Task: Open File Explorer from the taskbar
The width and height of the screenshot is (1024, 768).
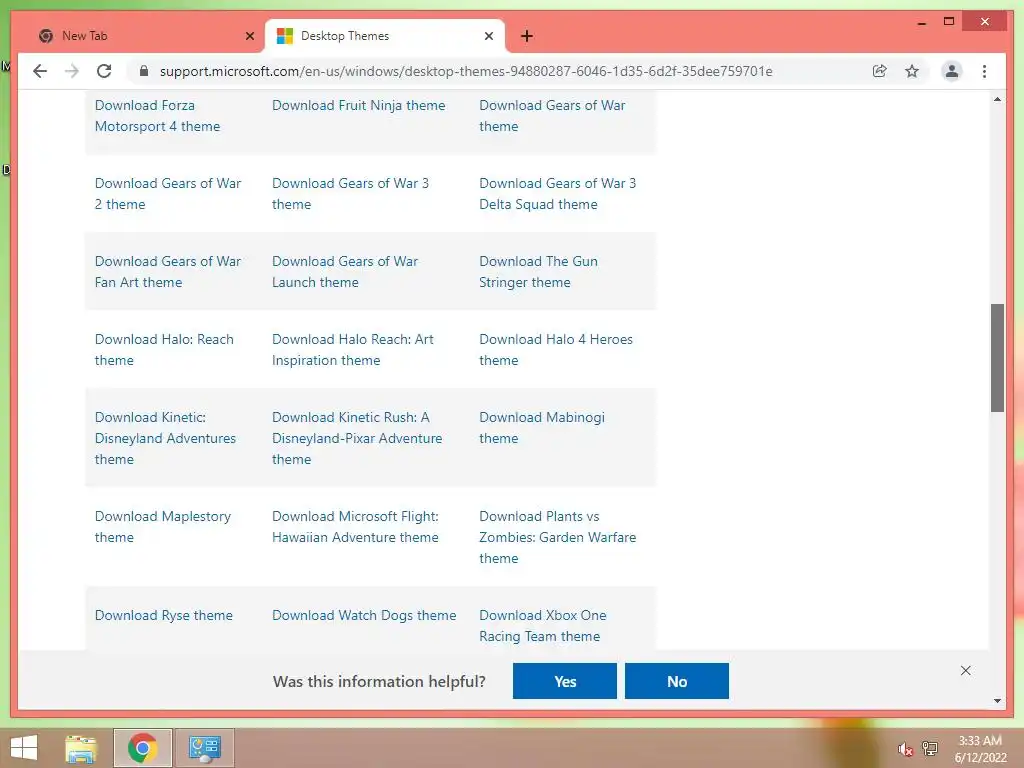Action: [81, 748]
